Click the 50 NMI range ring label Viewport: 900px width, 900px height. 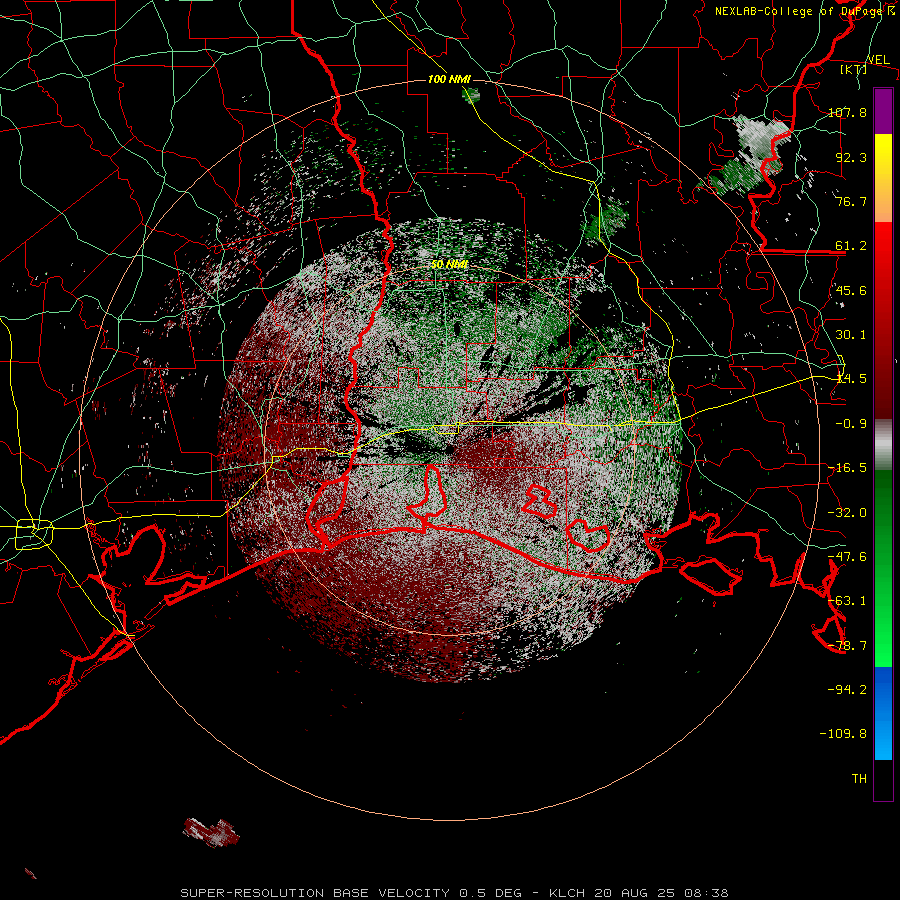point(449,265)
